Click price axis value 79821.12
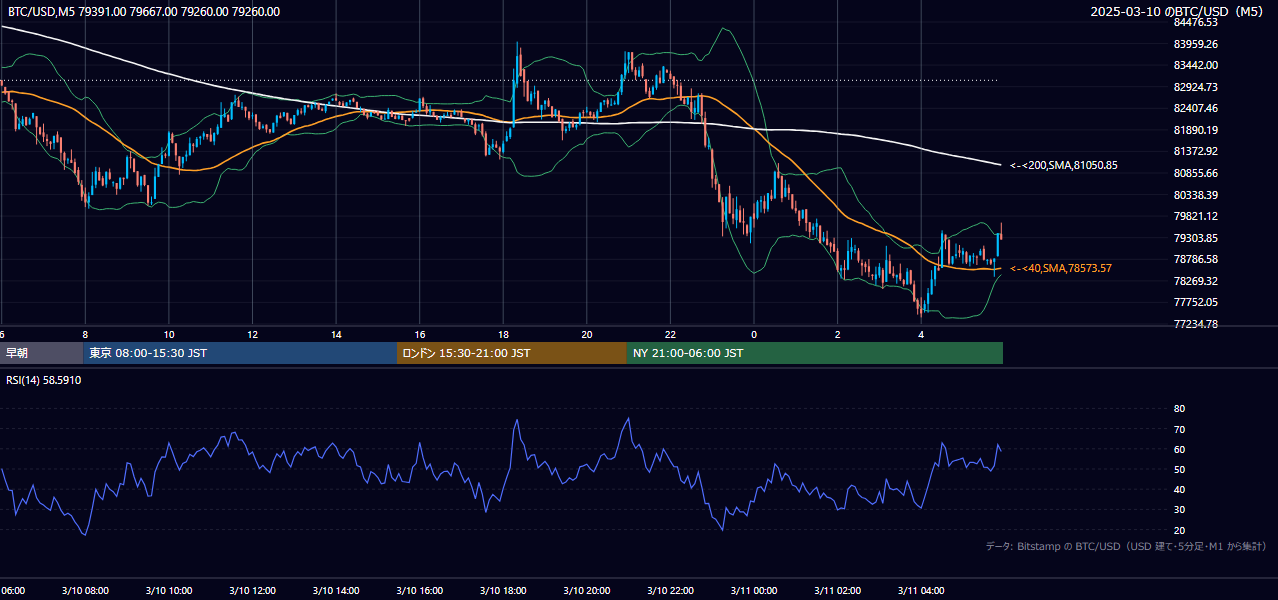The width and height of the screenshot is (1278, 600). point(1196,216)
